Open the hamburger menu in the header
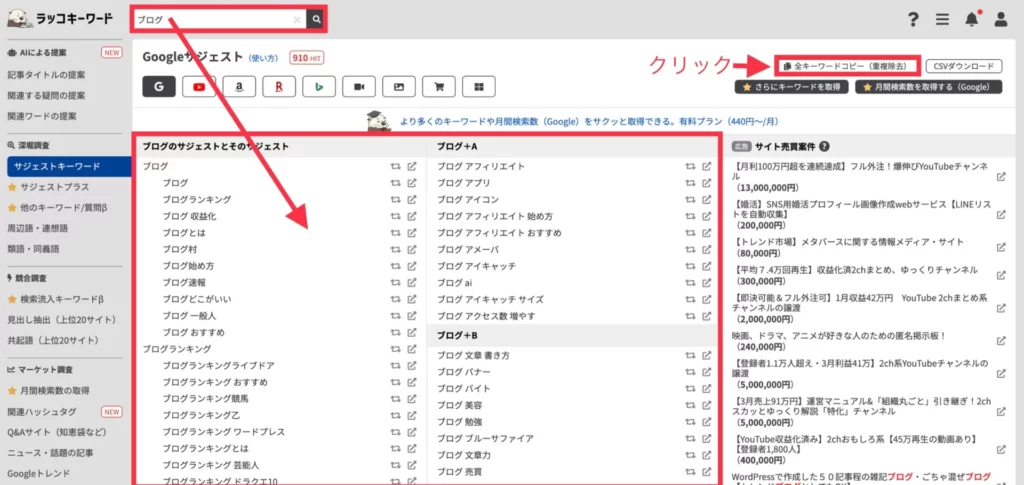The image size is (1024, 485). coord(942,20)
